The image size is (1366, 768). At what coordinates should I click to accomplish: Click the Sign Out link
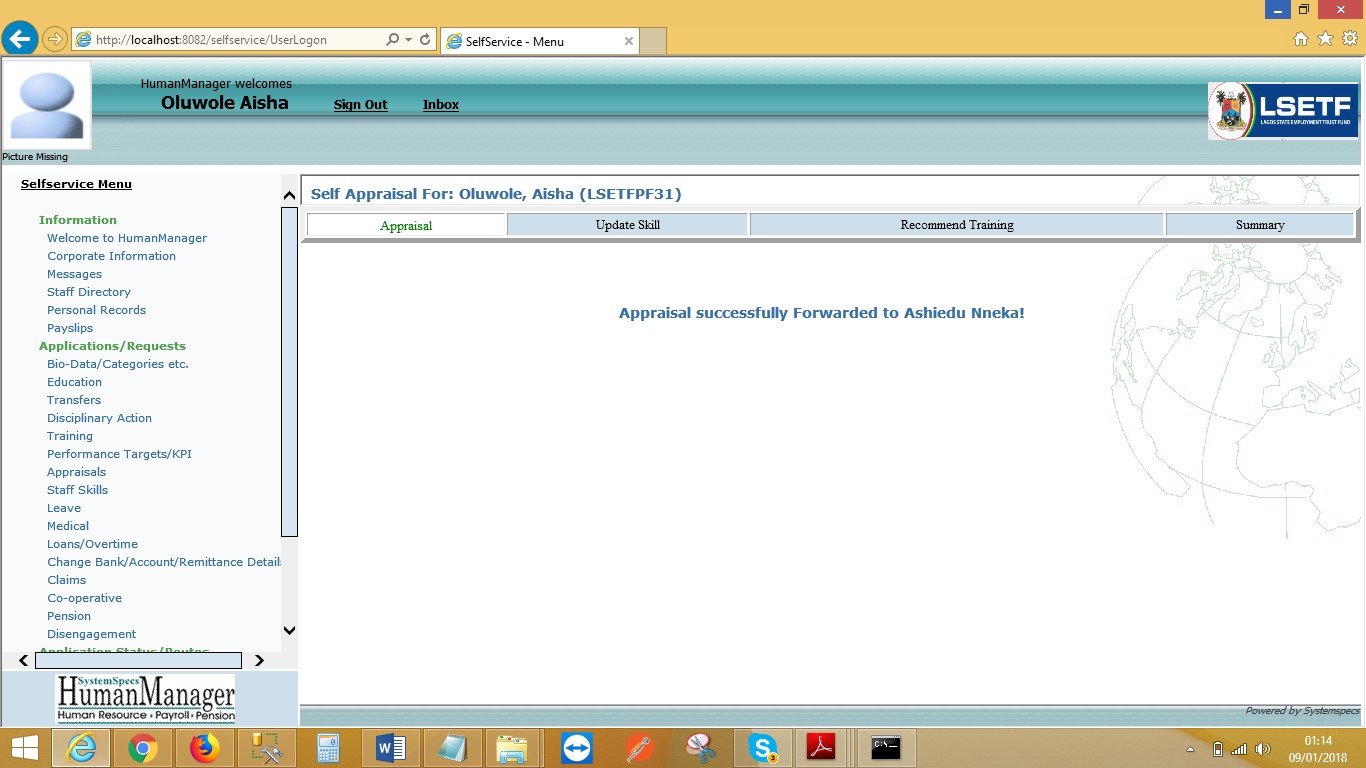point(360,105)
